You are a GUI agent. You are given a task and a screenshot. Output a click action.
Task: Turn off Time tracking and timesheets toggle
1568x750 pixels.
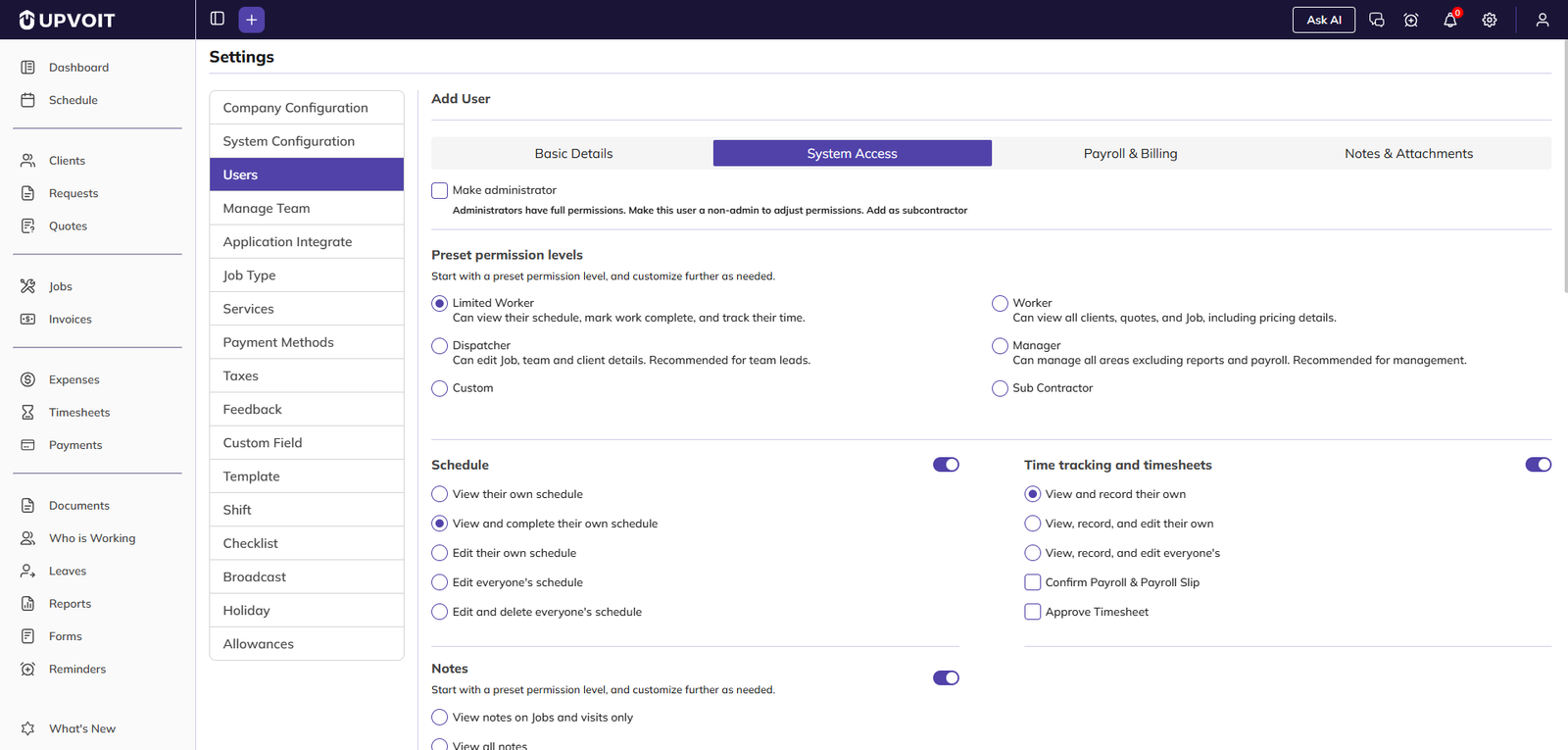click(x=1539, y=465)
